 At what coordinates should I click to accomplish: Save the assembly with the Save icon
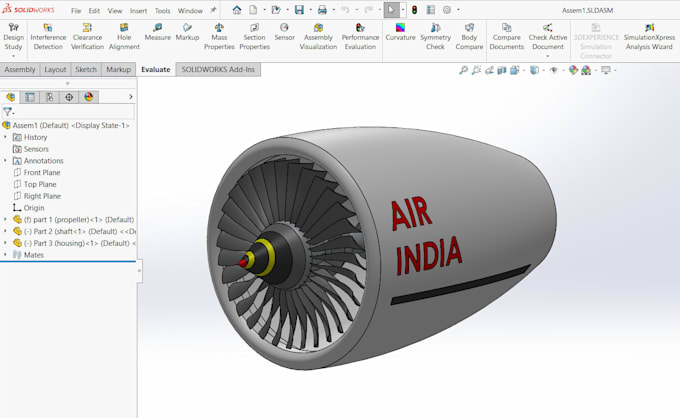(299, 10)
